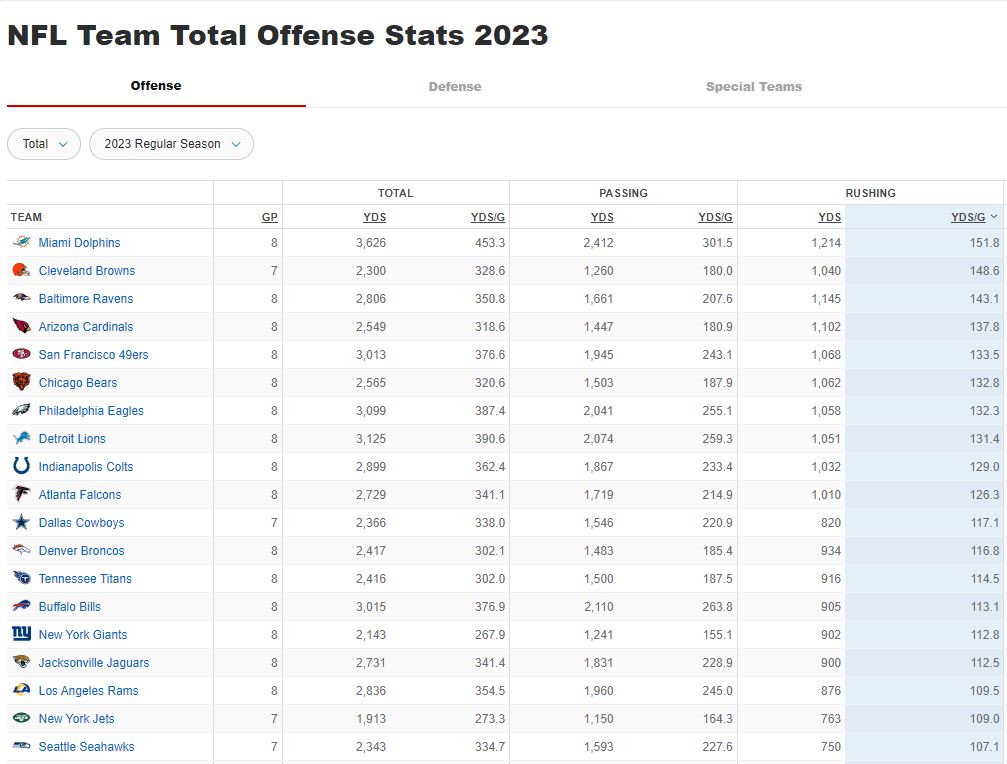This screenshot has height=764, width=1007.
Task: Open the Indianapolis Colts team link
Action: pyautogui.click(x=85, y=467)
